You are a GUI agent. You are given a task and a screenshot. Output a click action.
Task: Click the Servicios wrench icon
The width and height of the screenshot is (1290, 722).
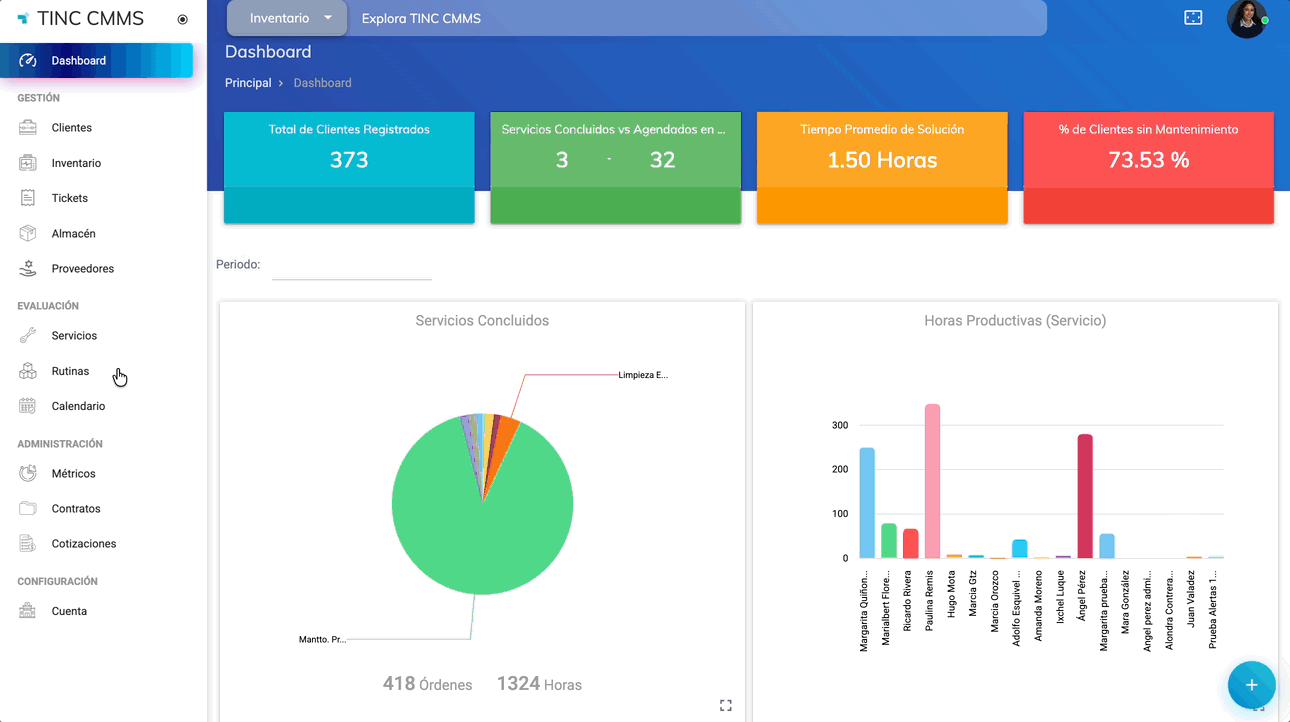[x=28, y=336]
